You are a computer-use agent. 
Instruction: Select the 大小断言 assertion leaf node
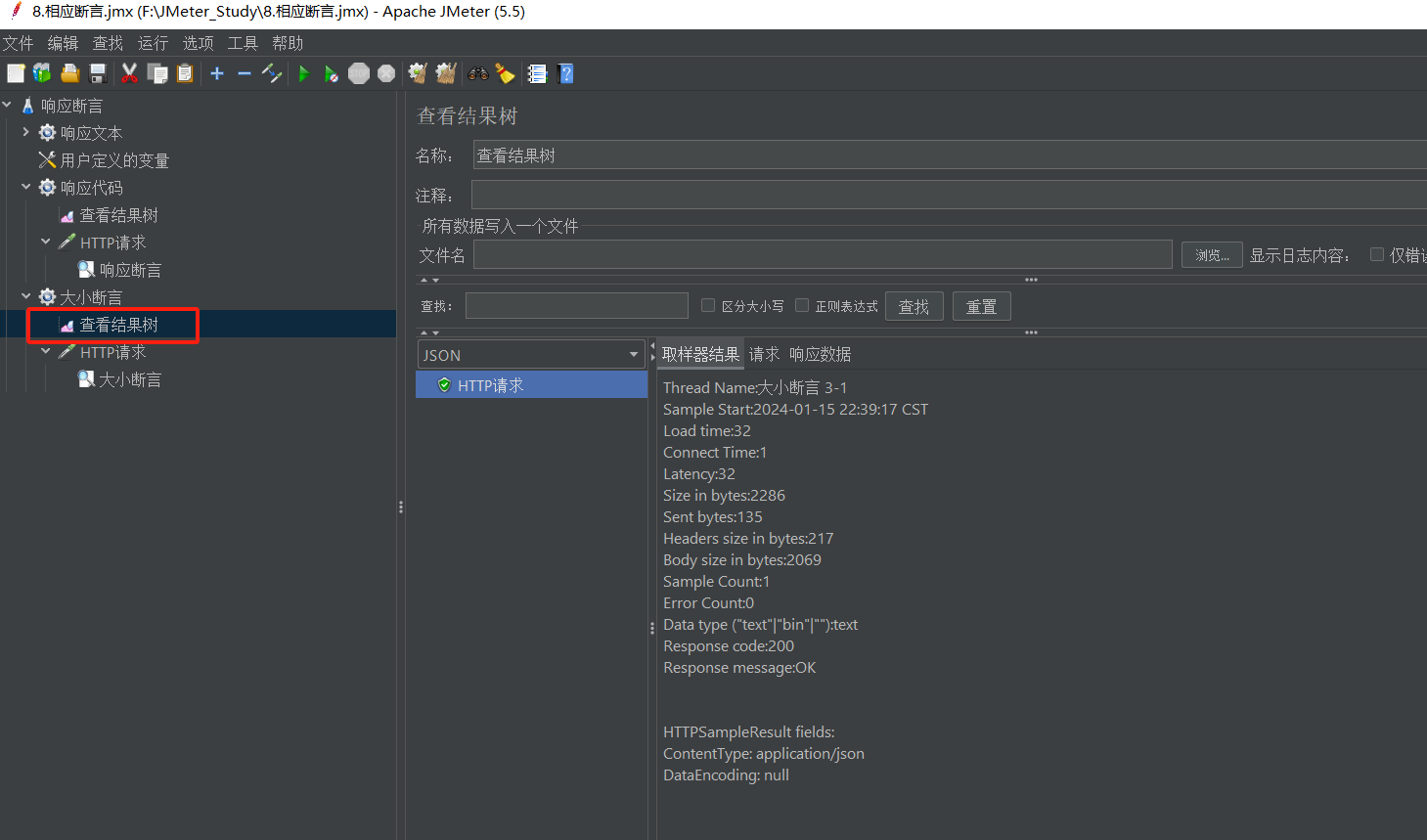click(x=130, y=379)
